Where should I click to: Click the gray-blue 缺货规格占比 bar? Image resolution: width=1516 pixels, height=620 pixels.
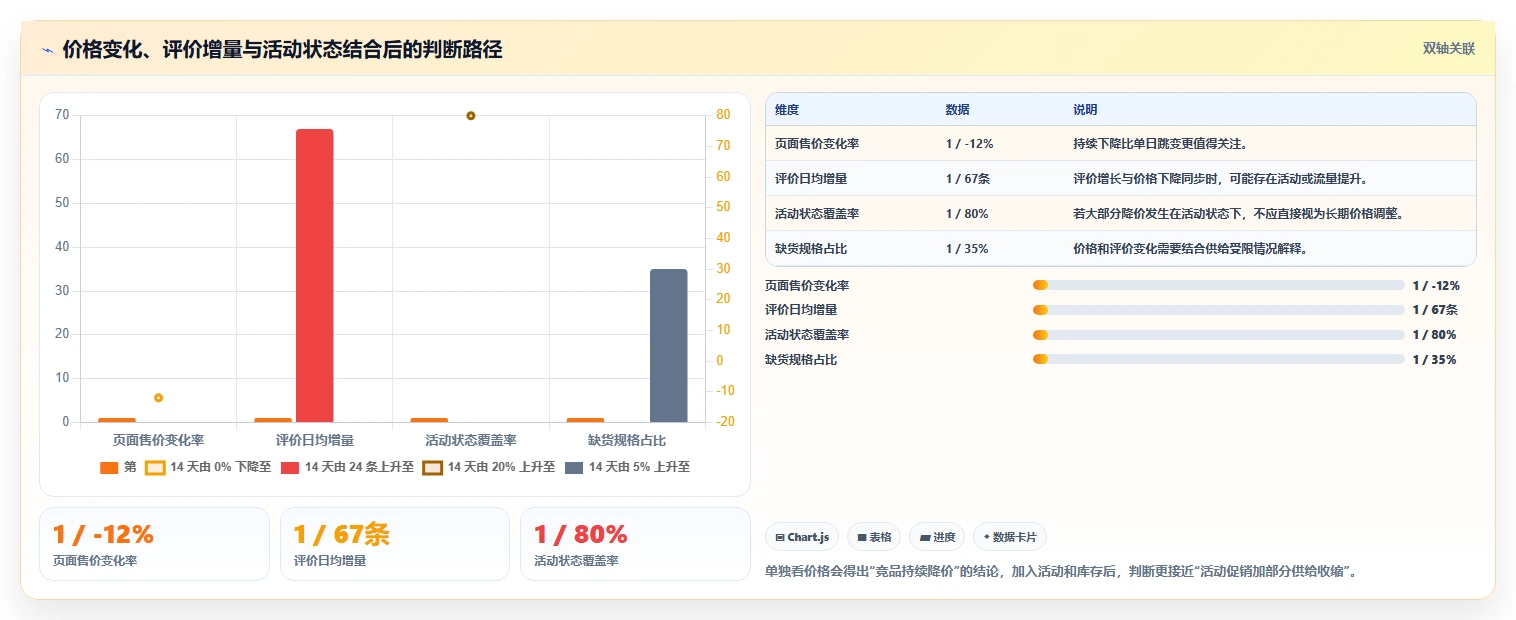point(669,345)
